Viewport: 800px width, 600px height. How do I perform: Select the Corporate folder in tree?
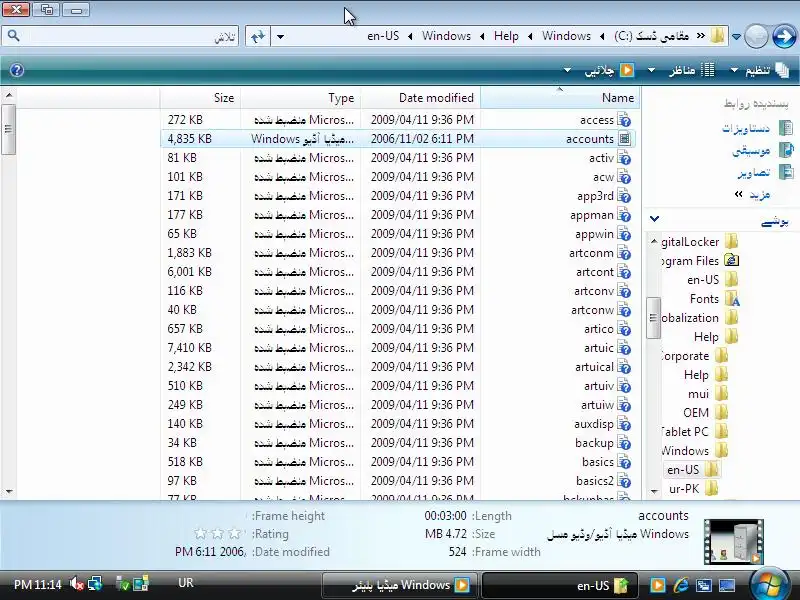tap(685, 356)
